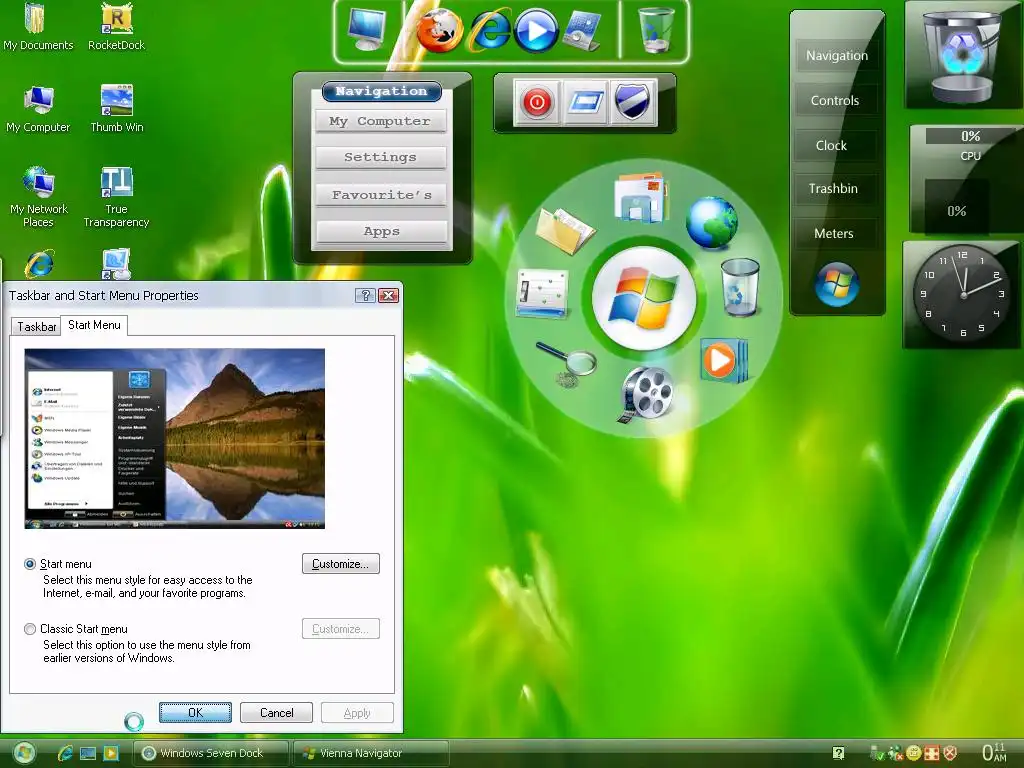Open My Network Places desktop icon
Viewport: 1024px width, 768px height.
pyautogui.click(x=39, y=196)
